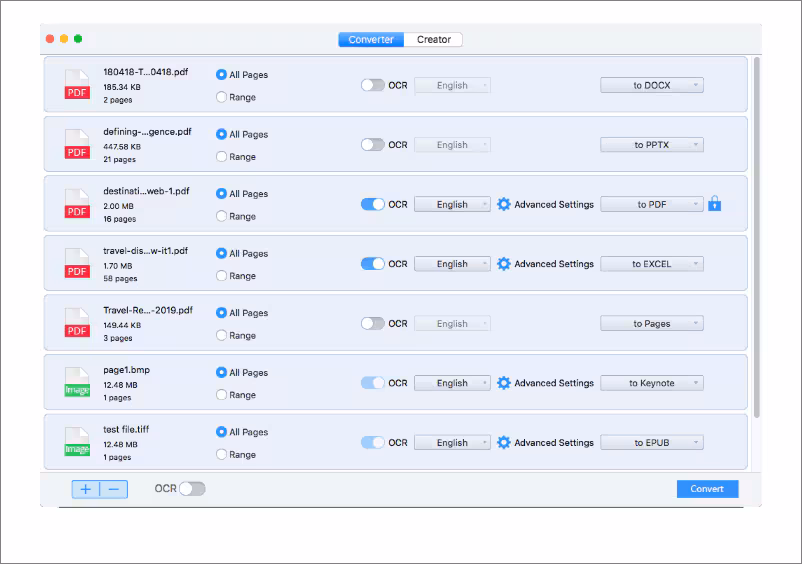This screenshot has width=802, height=564.
Task: Open the 'to DOCX' format dropdown
Action: (652, 85)
